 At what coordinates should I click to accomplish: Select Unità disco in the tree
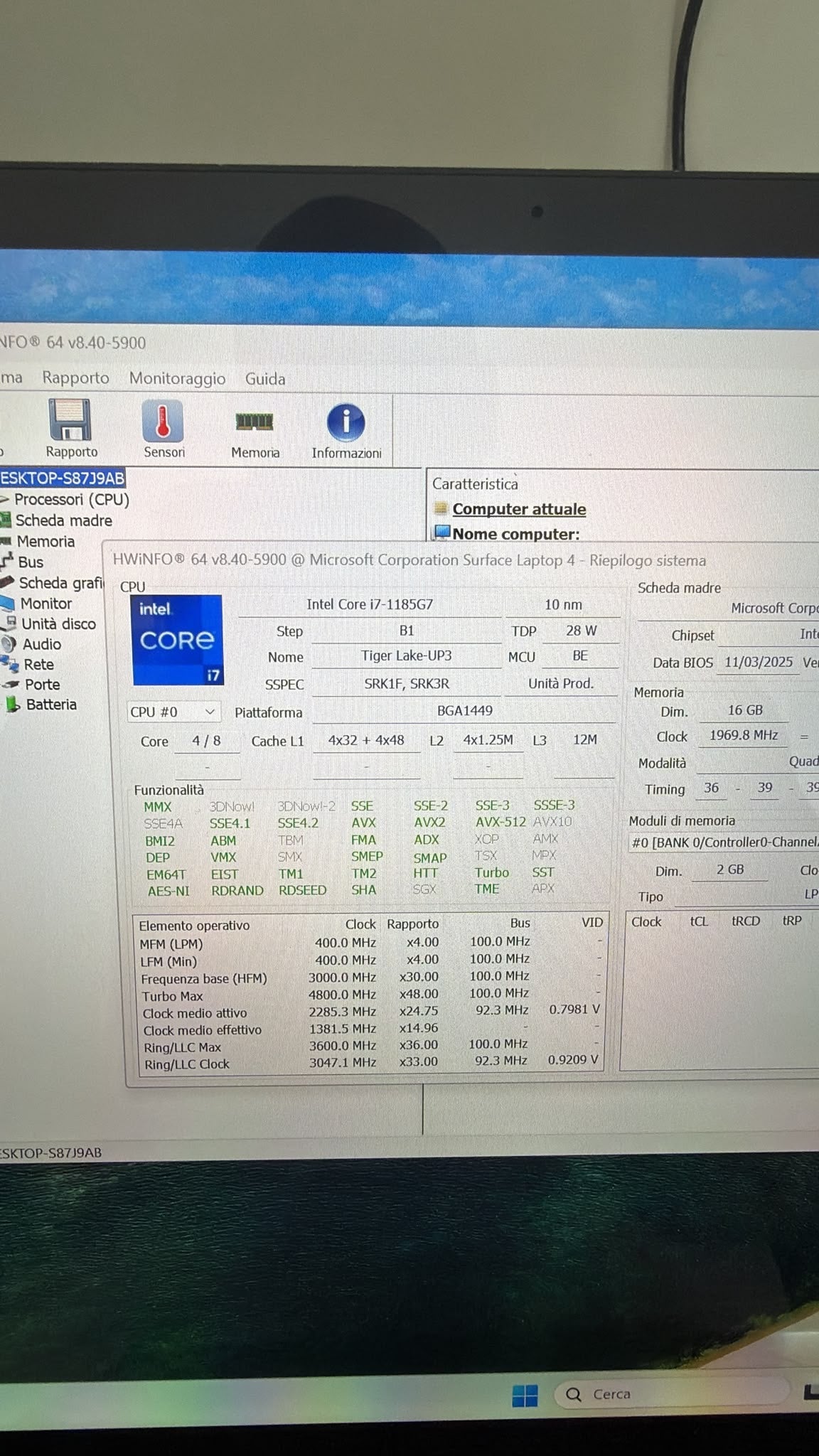point(58,623)
